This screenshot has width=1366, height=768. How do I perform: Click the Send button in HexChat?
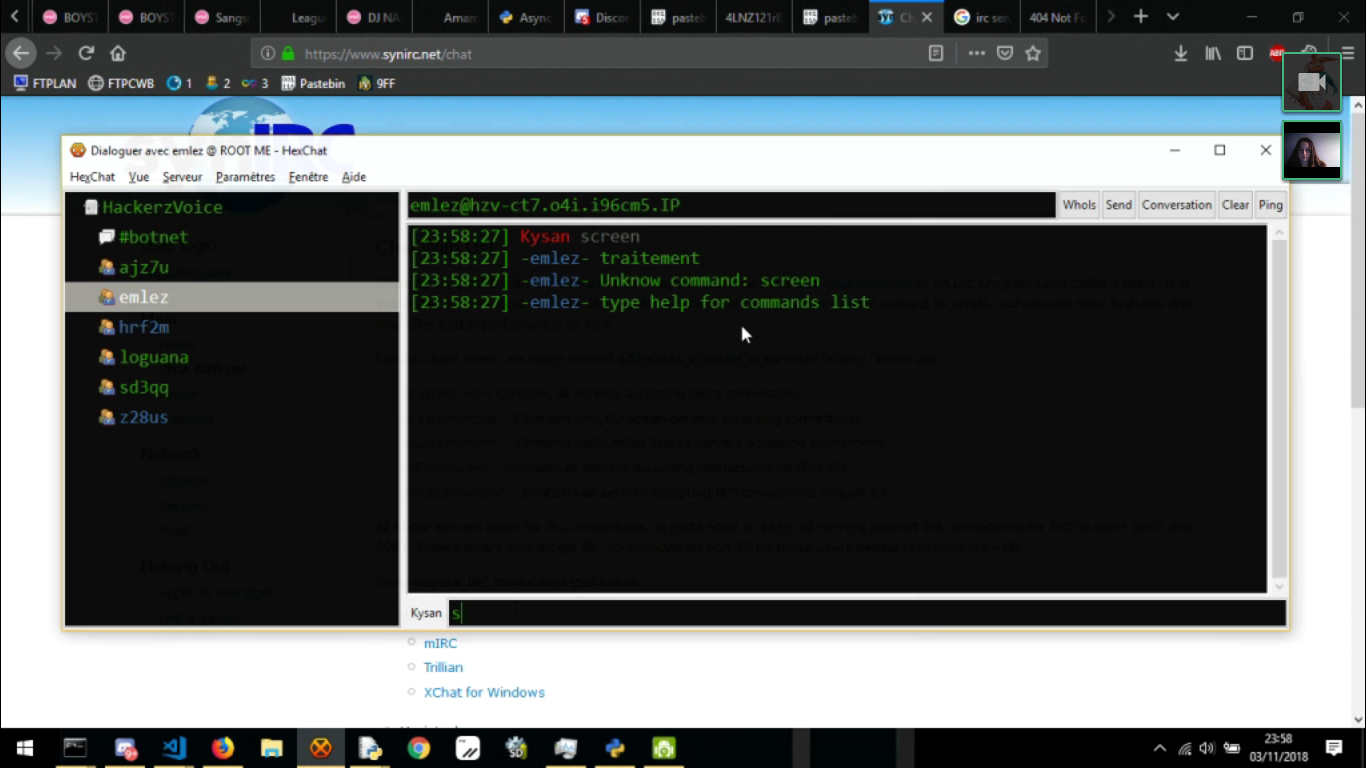pos(1119,205)
